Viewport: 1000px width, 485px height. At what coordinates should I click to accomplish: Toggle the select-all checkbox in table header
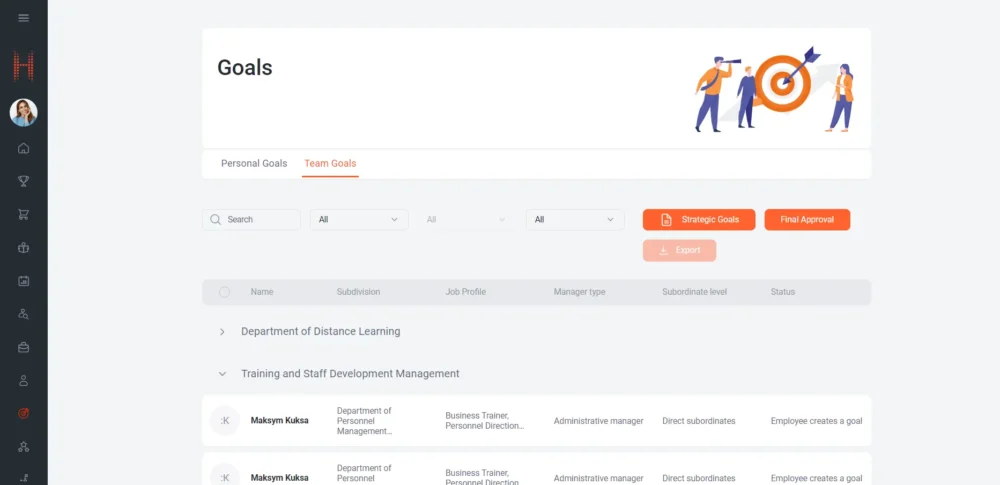[x=224, y=292]
